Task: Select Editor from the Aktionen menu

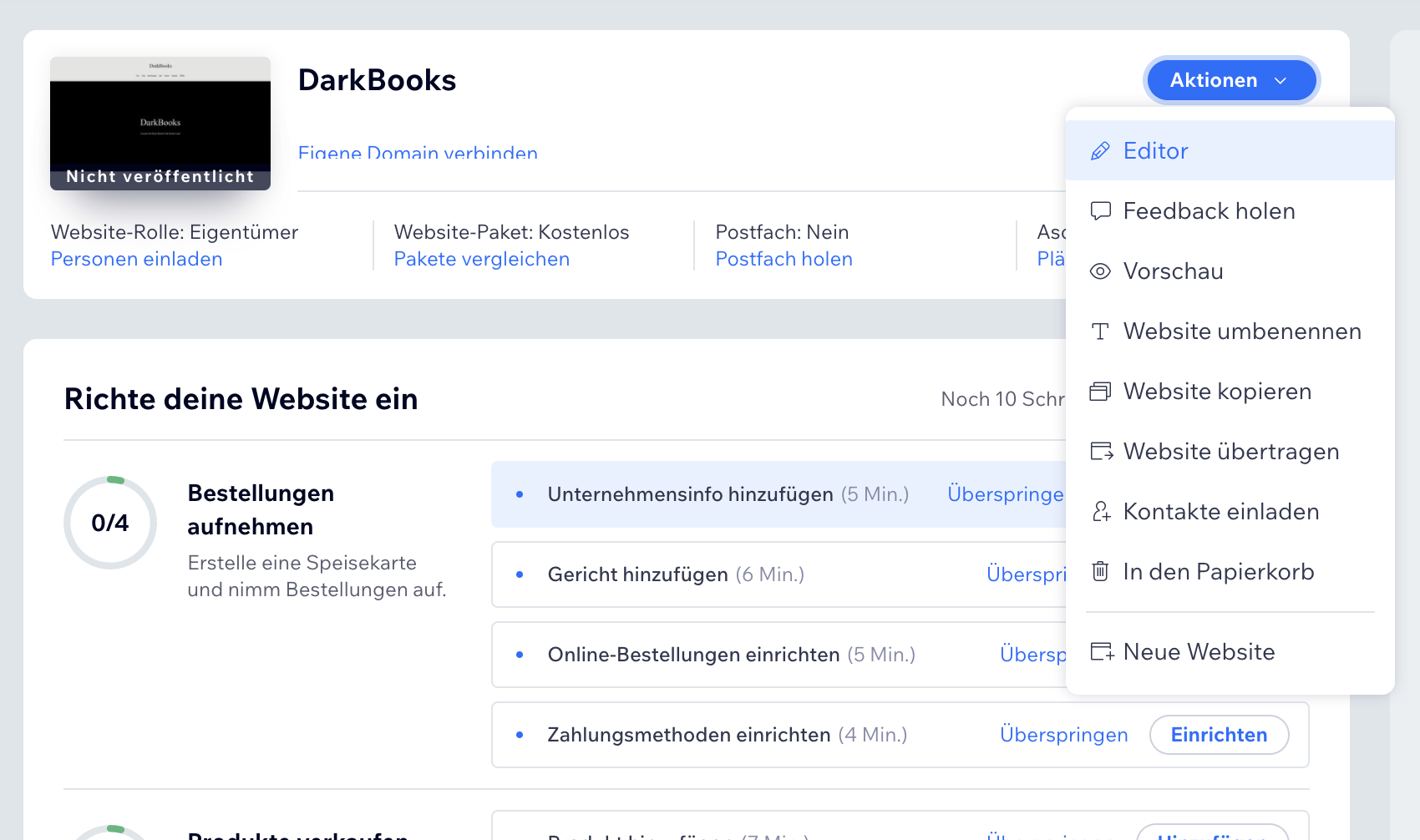Action: 1230,150
